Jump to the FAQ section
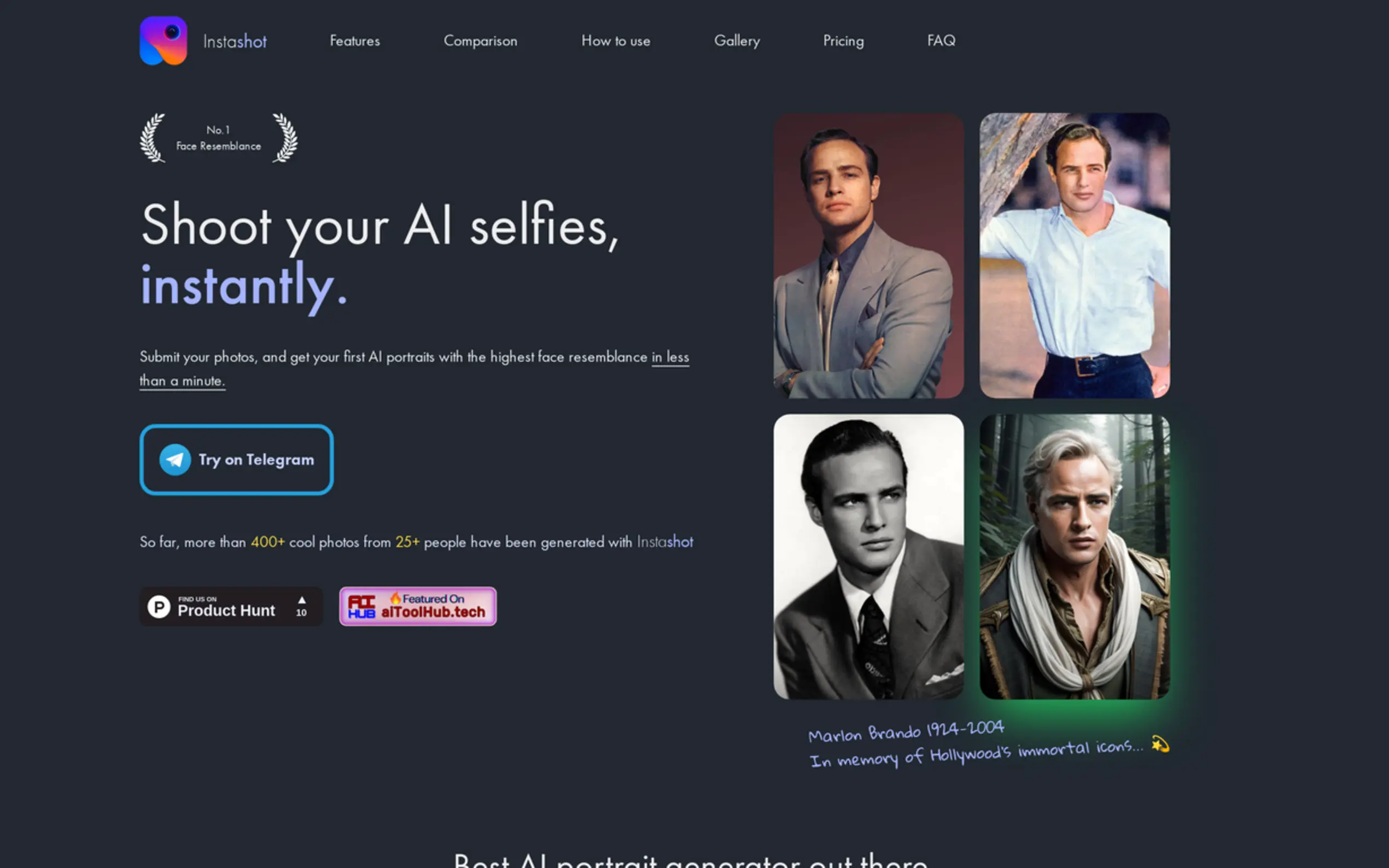Viewport: 1389px width, 868px height. 941,41
